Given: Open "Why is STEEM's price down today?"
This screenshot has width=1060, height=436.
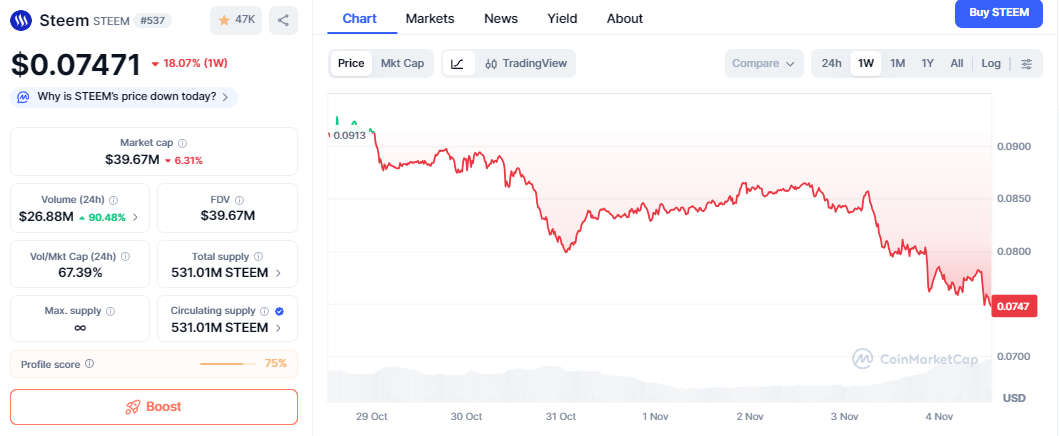Looking at the screenshot, I should tap(124, 97).
